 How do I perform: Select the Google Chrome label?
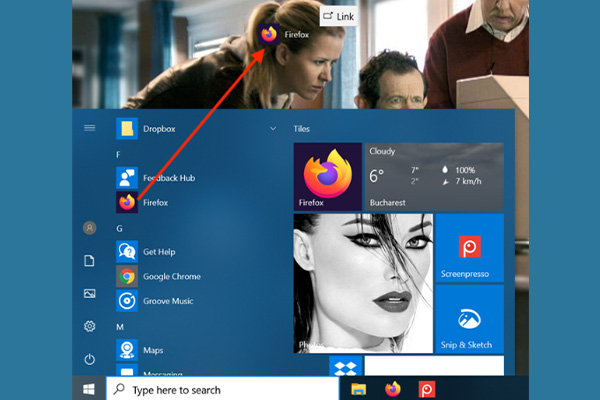tap(172, 276)
